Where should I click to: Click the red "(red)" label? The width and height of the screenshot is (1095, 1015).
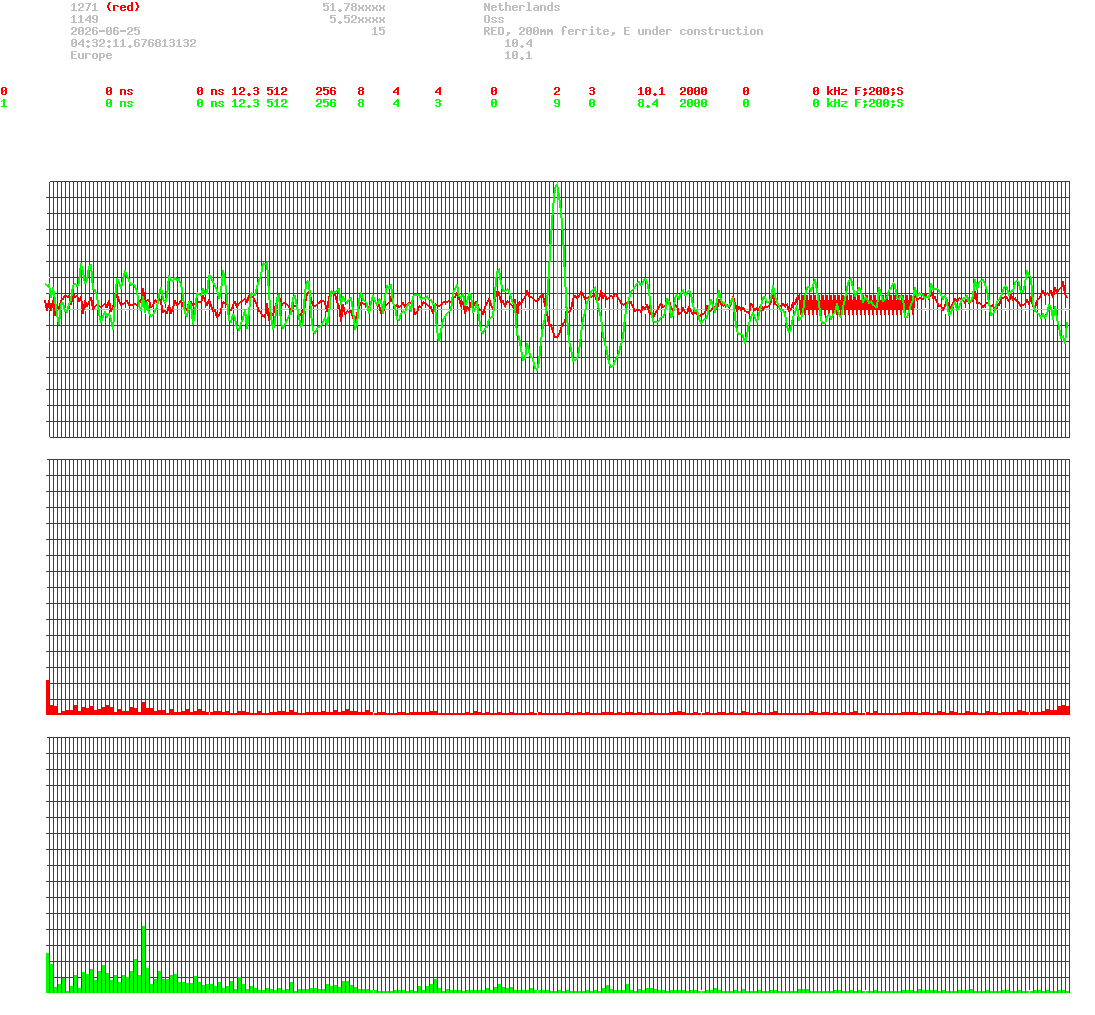click(x=123, y=7)
